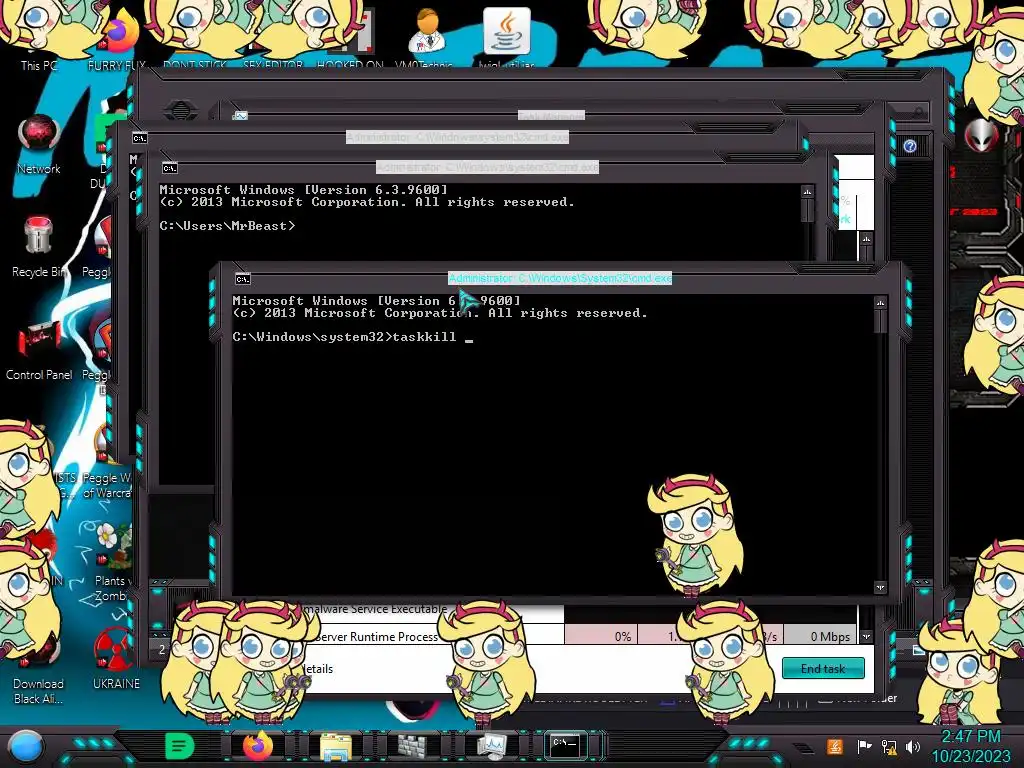Click the blue help question mark icon
1024x768 pixels.
point(910,146)
